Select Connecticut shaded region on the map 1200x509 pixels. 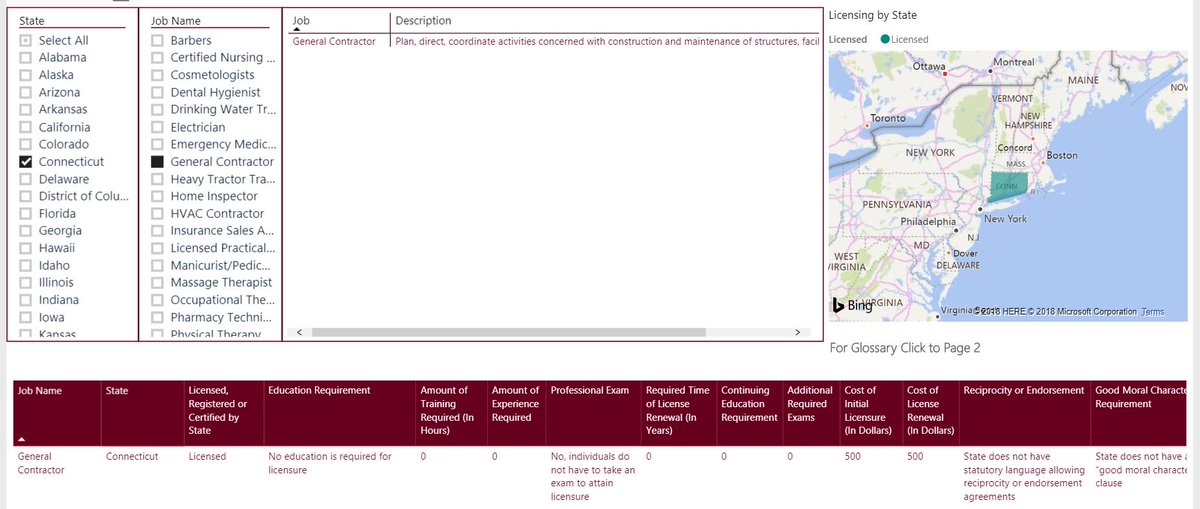[x=1008, y=187]
